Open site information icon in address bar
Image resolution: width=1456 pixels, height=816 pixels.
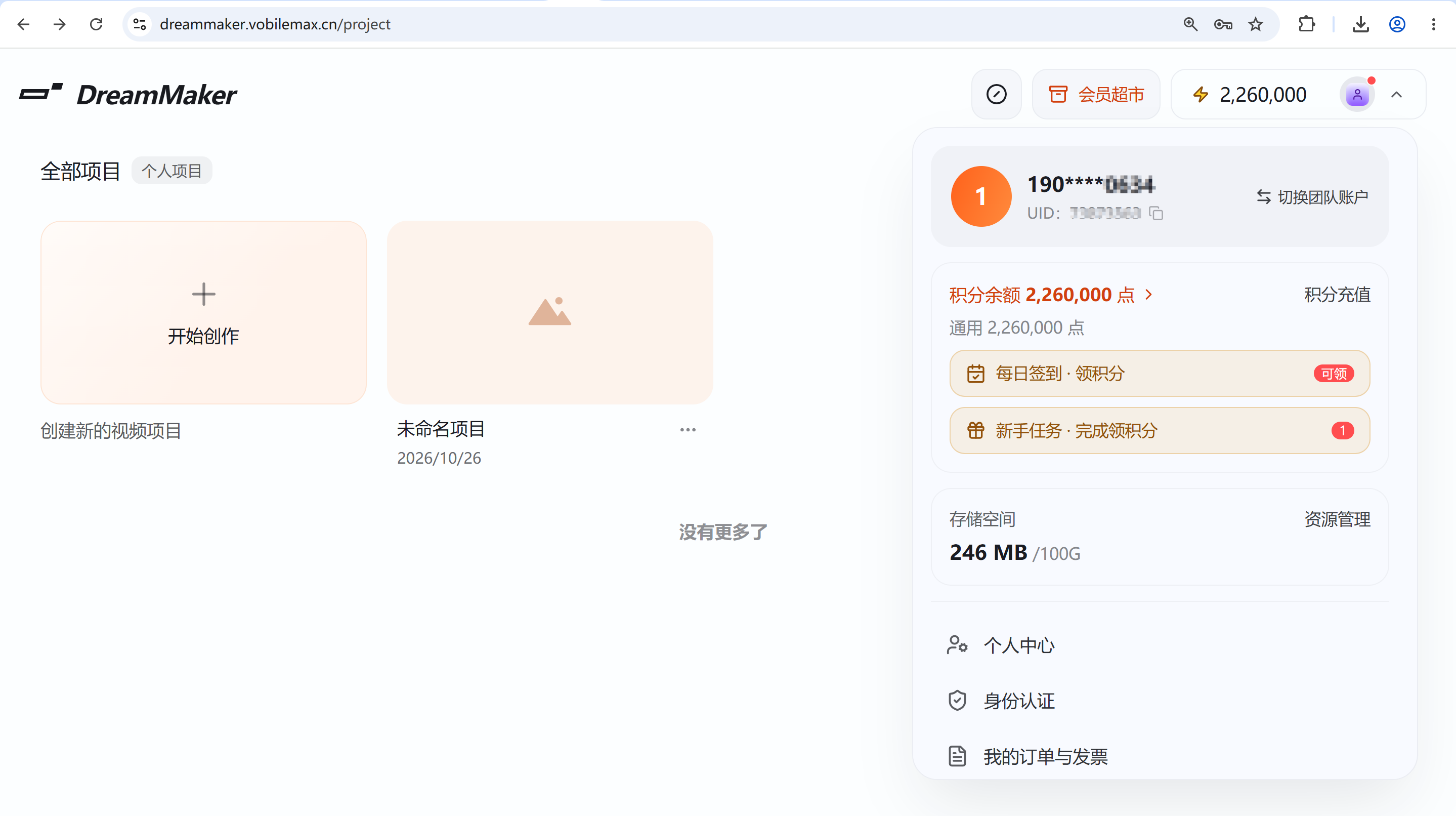[140, 24]
